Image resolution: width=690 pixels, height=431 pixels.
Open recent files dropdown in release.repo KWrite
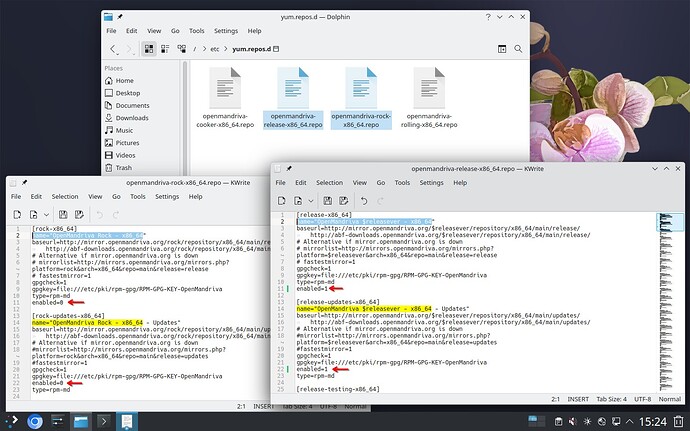(x=311, y=201)
